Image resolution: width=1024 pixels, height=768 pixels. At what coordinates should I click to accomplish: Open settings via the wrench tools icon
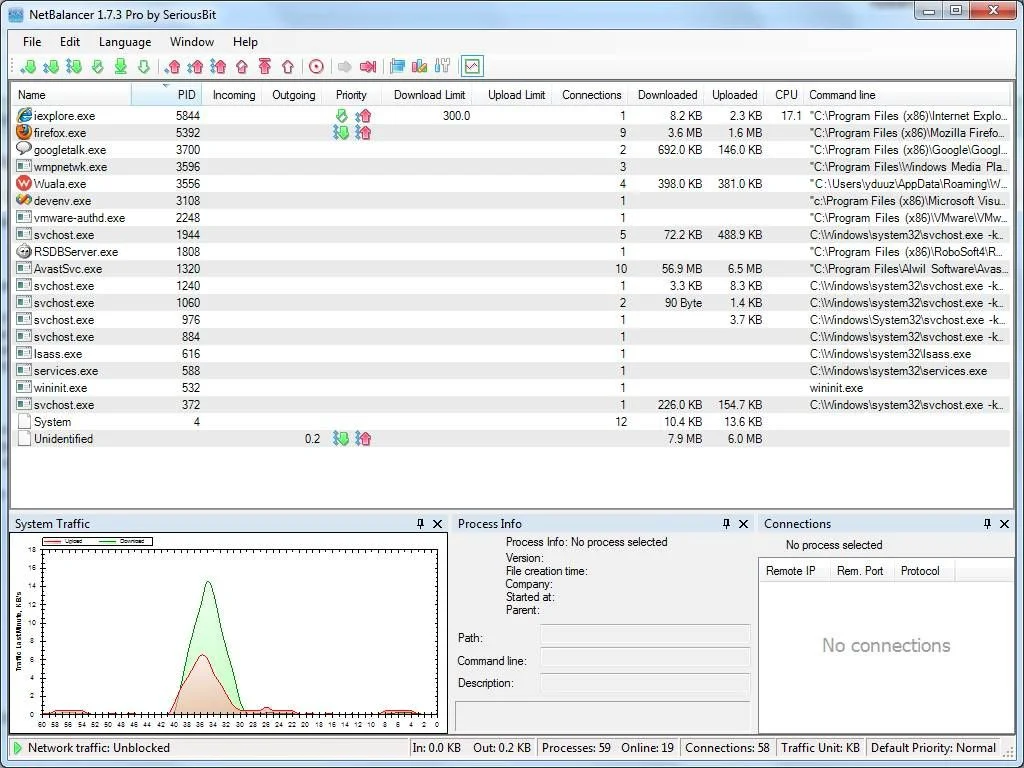pyautogui.click(x=443, y=67)
